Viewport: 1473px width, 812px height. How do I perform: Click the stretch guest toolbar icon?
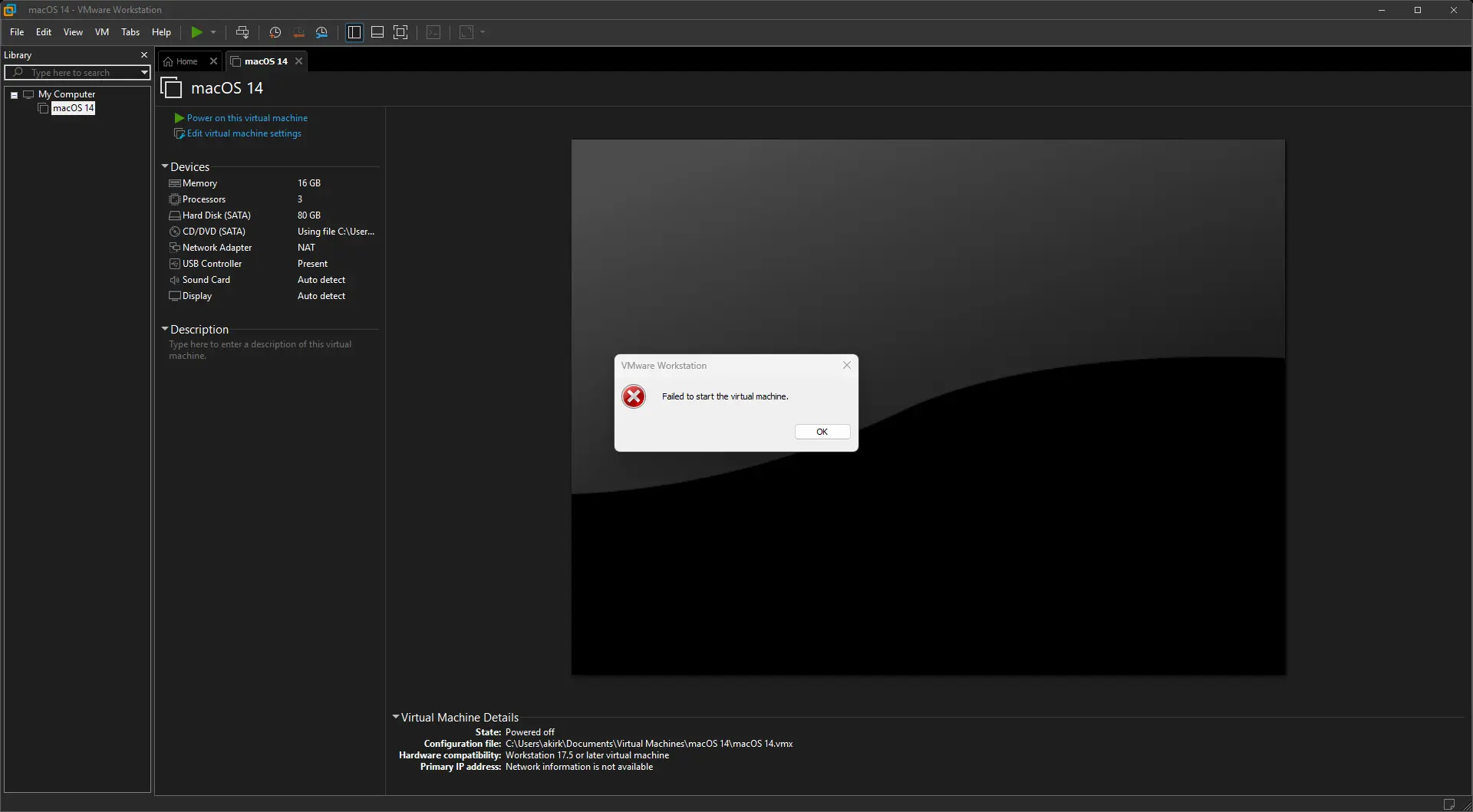coord(466,32)
